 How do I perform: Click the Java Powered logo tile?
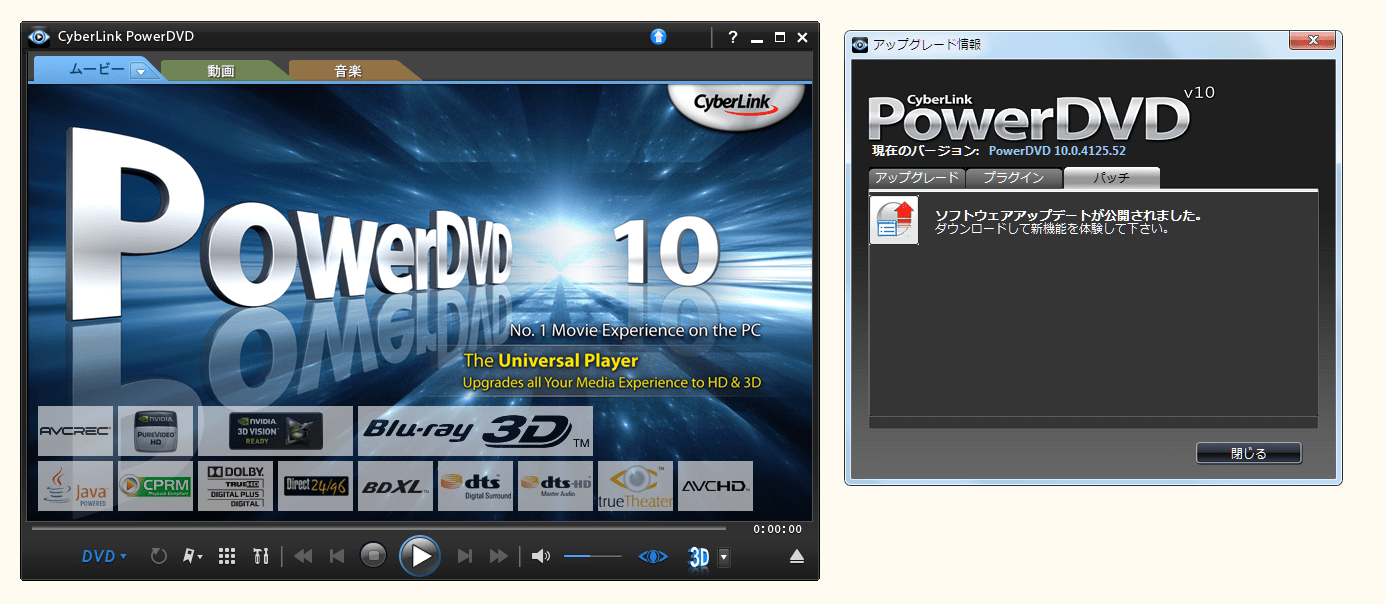[x=75, y=486]
